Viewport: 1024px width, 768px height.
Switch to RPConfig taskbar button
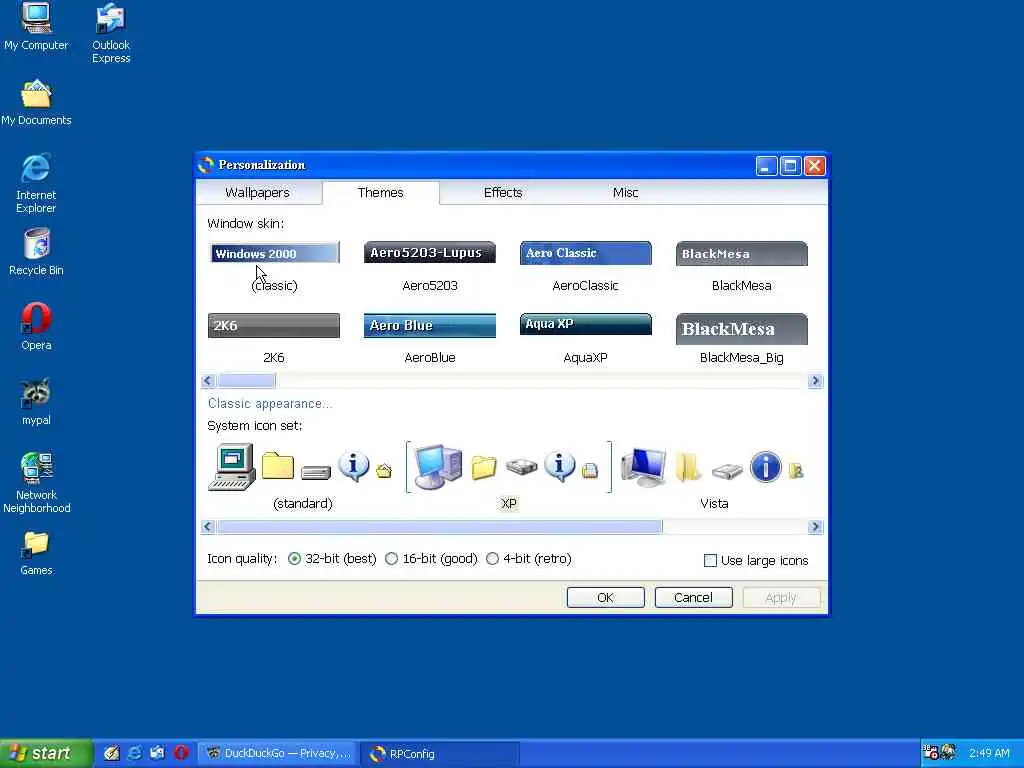(x=441, y=753)
